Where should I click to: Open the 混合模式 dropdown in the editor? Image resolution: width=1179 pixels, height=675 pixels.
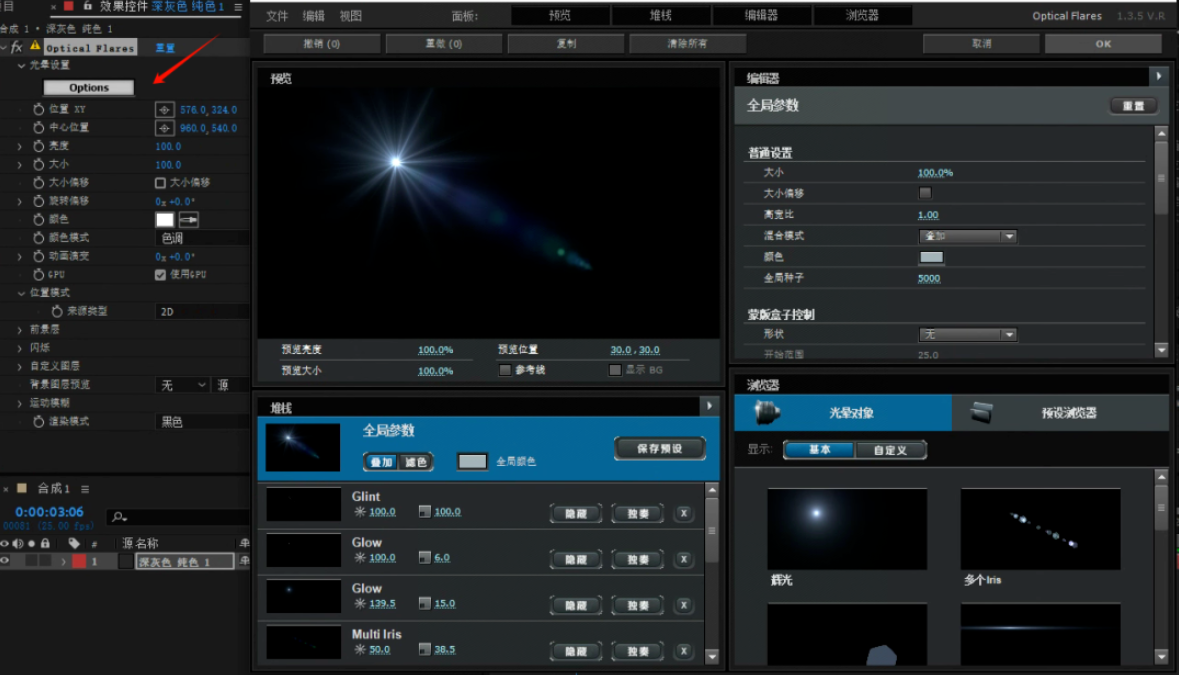[967, 237]
